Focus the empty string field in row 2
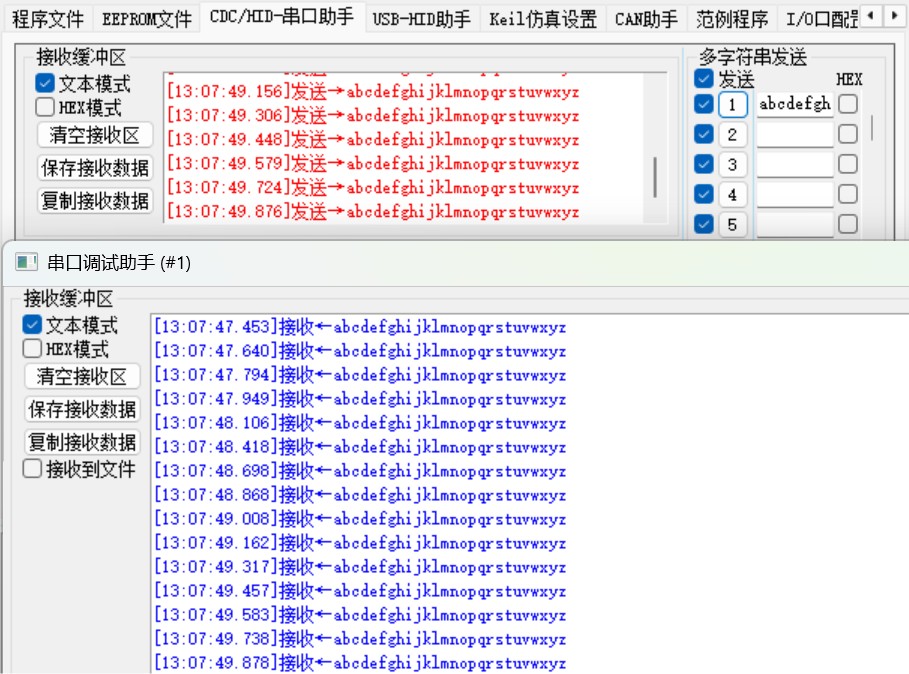Image resolution: width=909 pixels, height=674 pixels. click(x=795, y=134)
